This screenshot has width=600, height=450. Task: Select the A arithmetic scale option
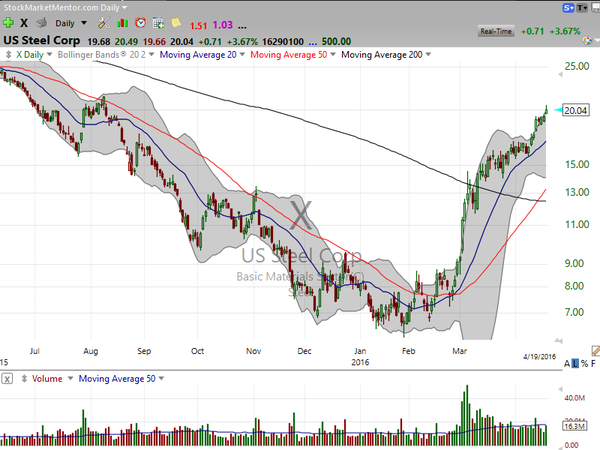(x=567, y=364)
